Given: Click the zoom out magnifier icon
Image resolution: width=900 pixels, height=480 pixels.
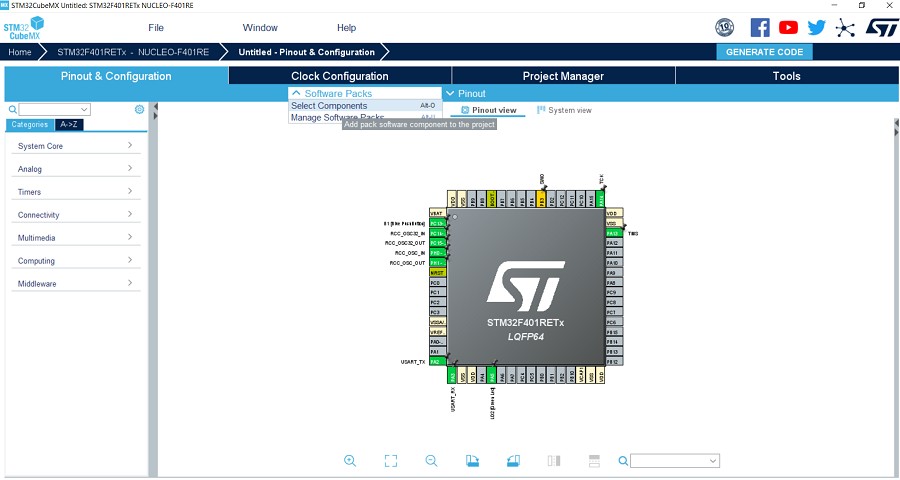Looking at the screenshot, I should point(431,460).
